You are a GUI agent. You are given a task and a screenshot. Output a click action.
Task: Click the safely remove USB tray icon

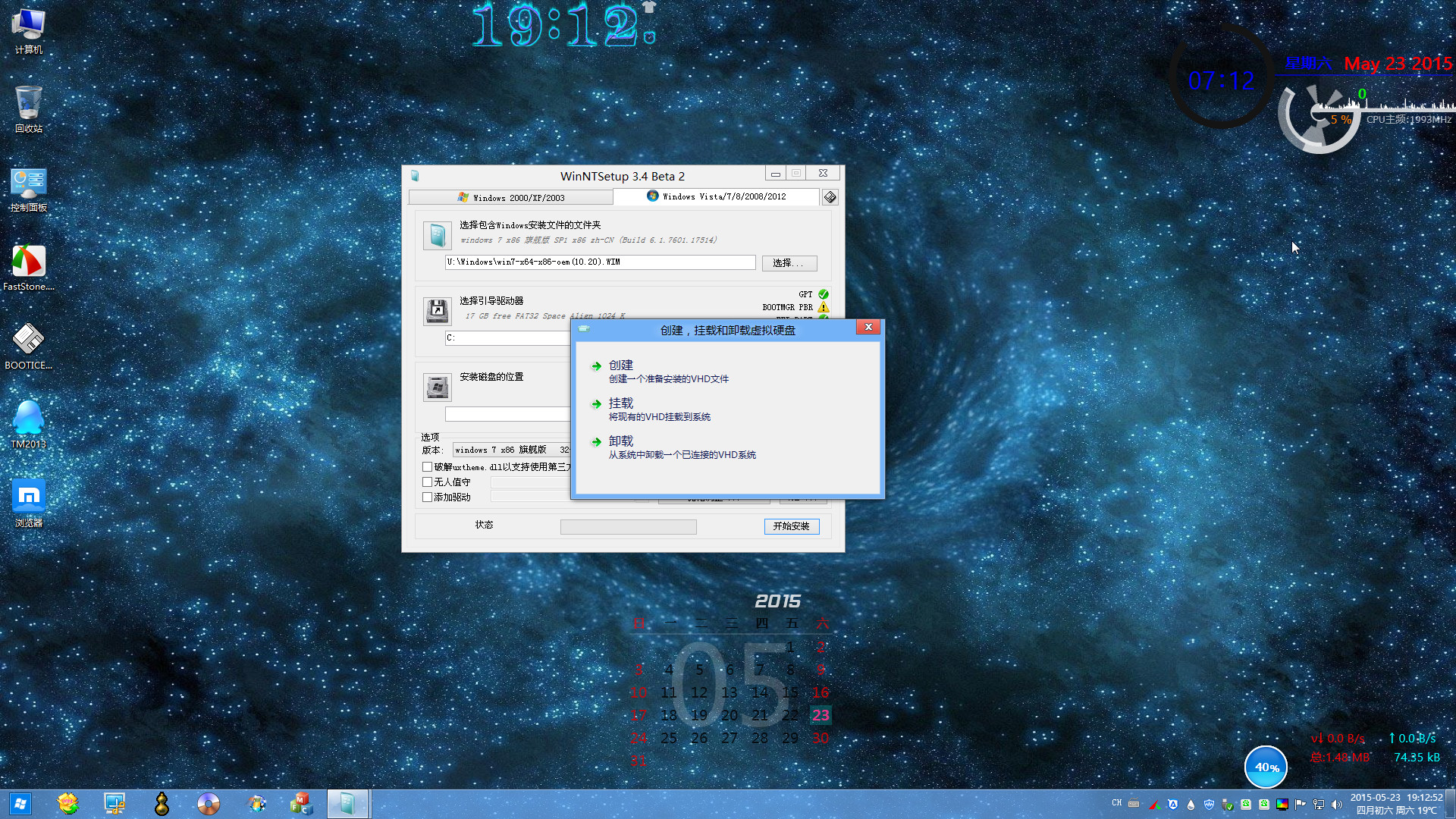[x=1228, y=805]
